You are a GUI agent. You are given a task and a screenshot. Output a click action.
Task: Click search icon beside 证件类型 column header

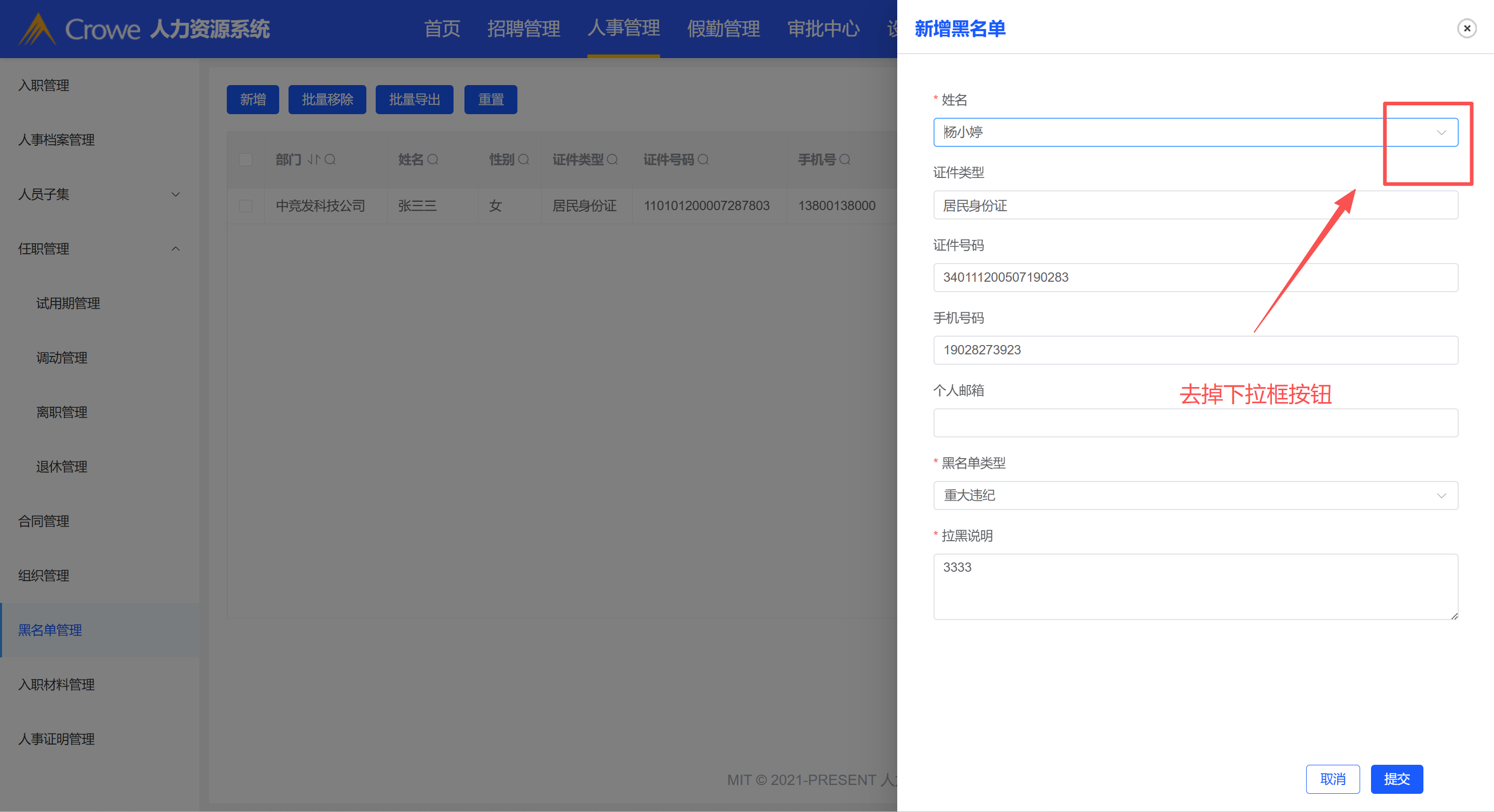612,159
